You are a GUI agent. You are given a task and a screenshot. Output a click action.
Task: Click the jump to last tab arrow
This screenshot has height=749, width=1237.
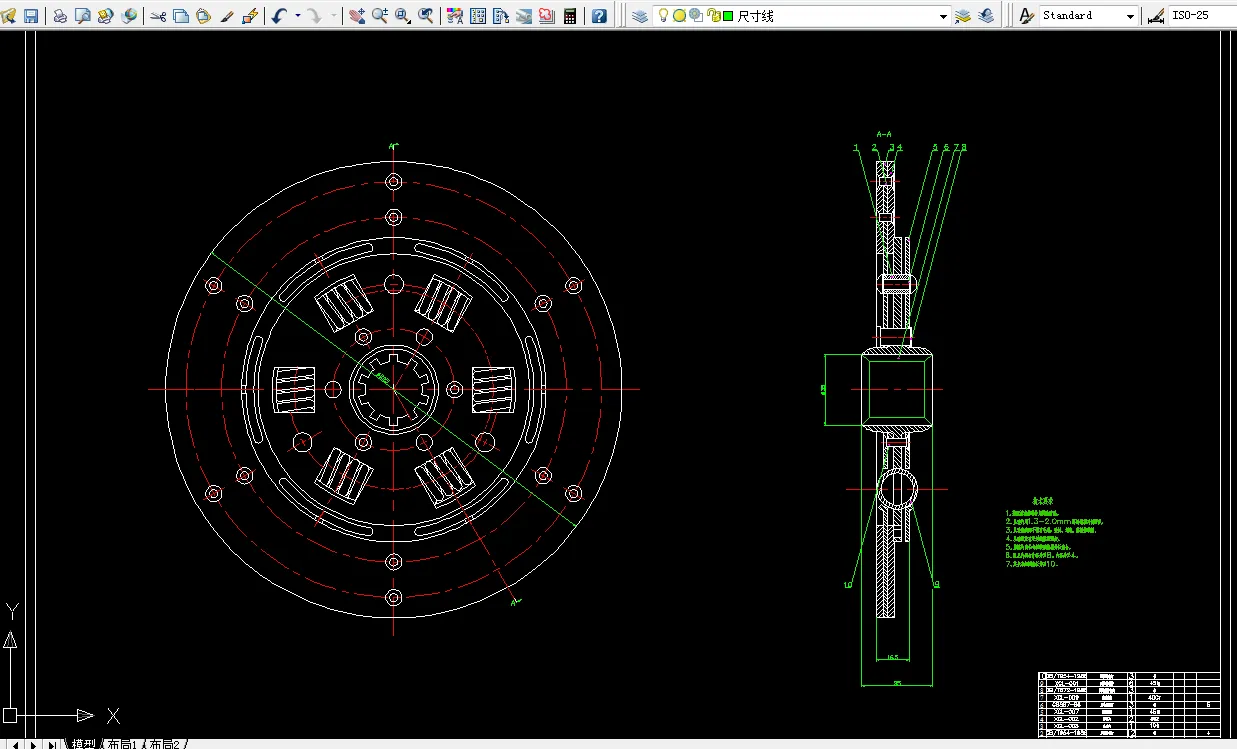pos(53,744)
